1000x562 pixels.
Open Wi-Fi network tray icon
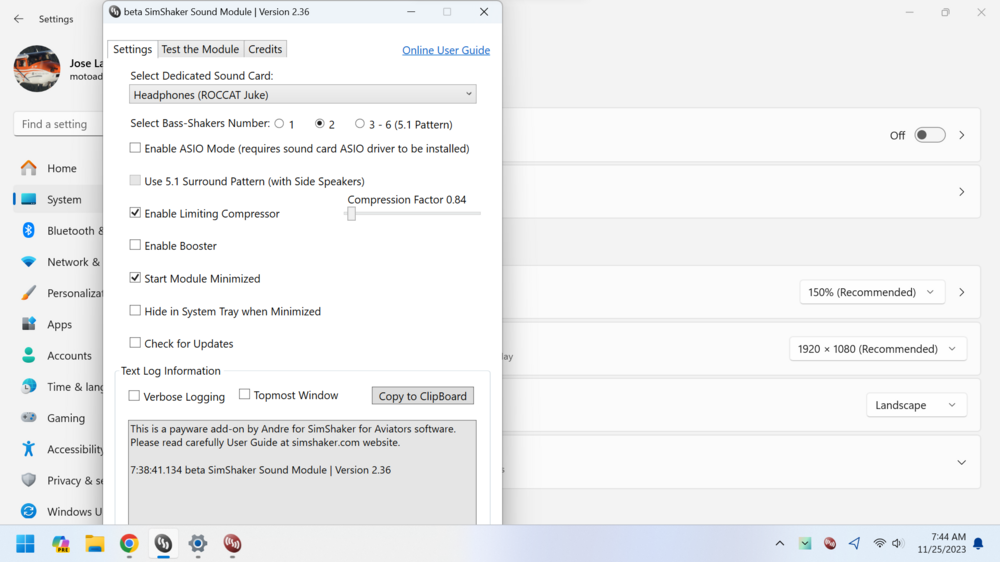click(x=879, y=544)
